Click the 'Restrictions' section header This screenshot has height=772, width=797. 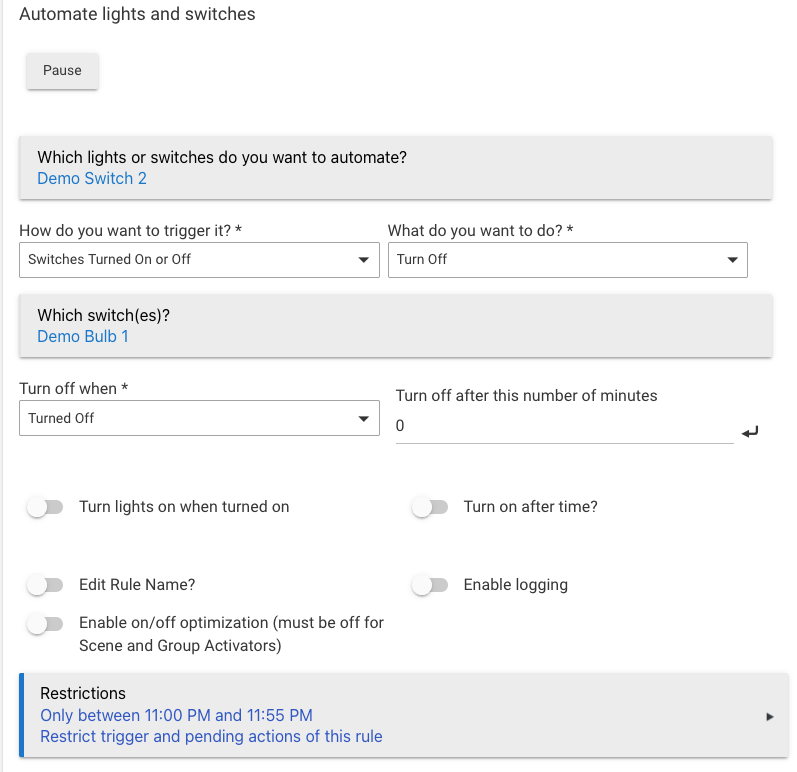tap(83, 693)
